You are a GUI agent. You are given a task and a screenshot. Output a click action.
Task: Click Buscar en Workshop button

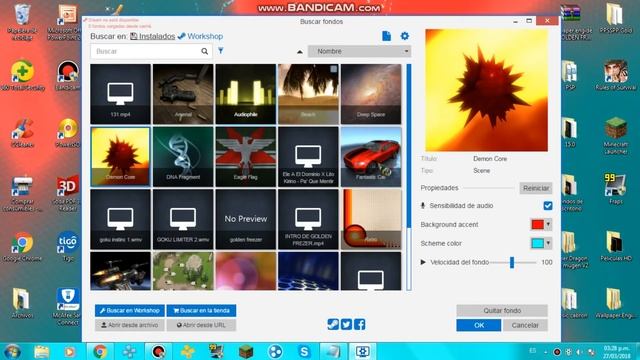click(x=130, y=311)
